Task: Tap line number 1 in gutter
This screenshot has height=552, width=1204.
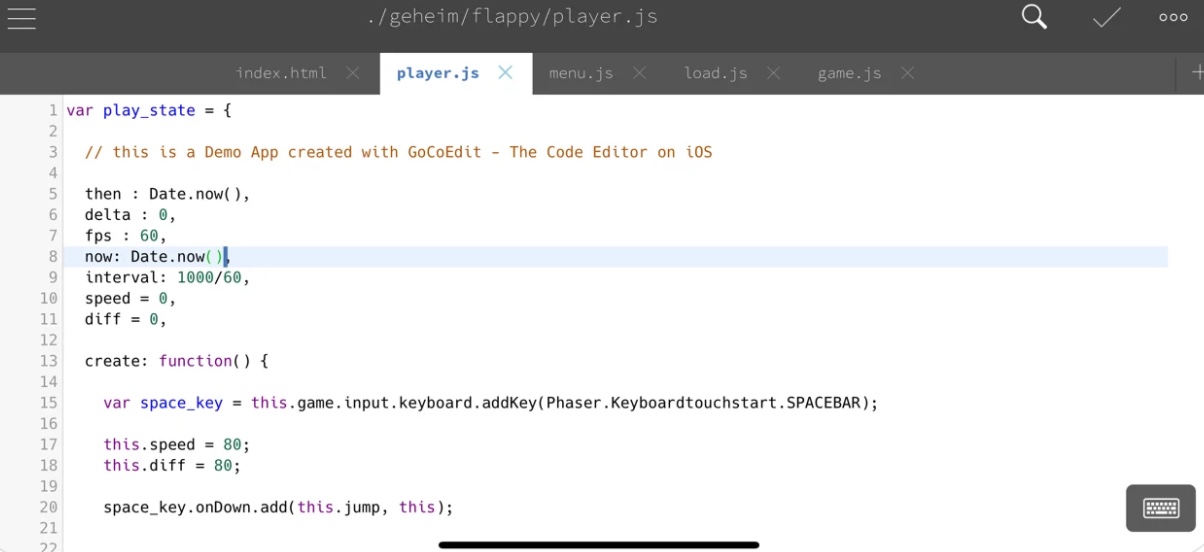Action: coord(53,110)
